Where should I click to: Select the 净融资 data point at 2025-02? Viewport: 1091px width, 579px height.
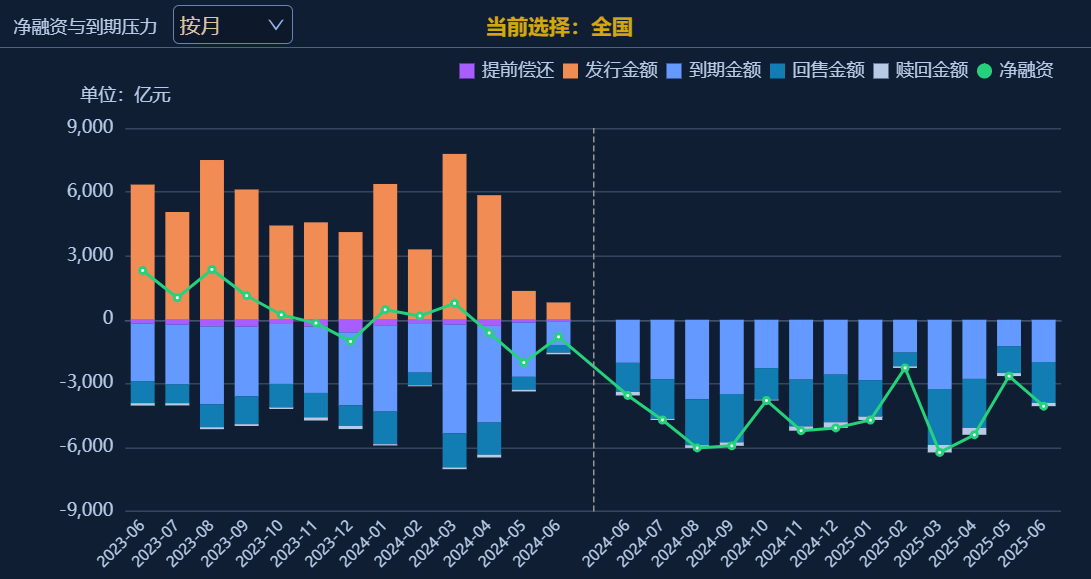905,368
